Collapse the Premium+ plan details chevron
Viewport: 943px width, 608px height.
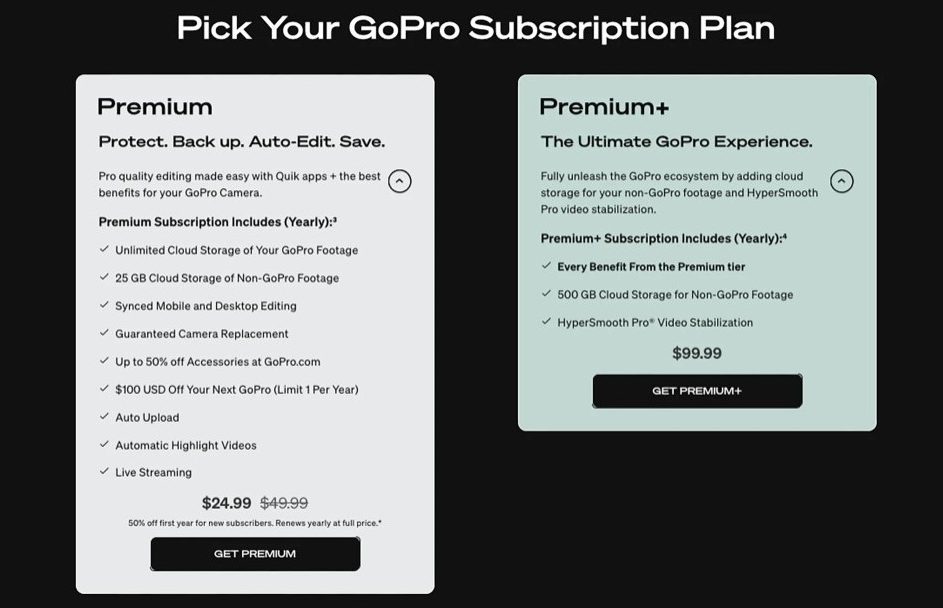point(842,182)
